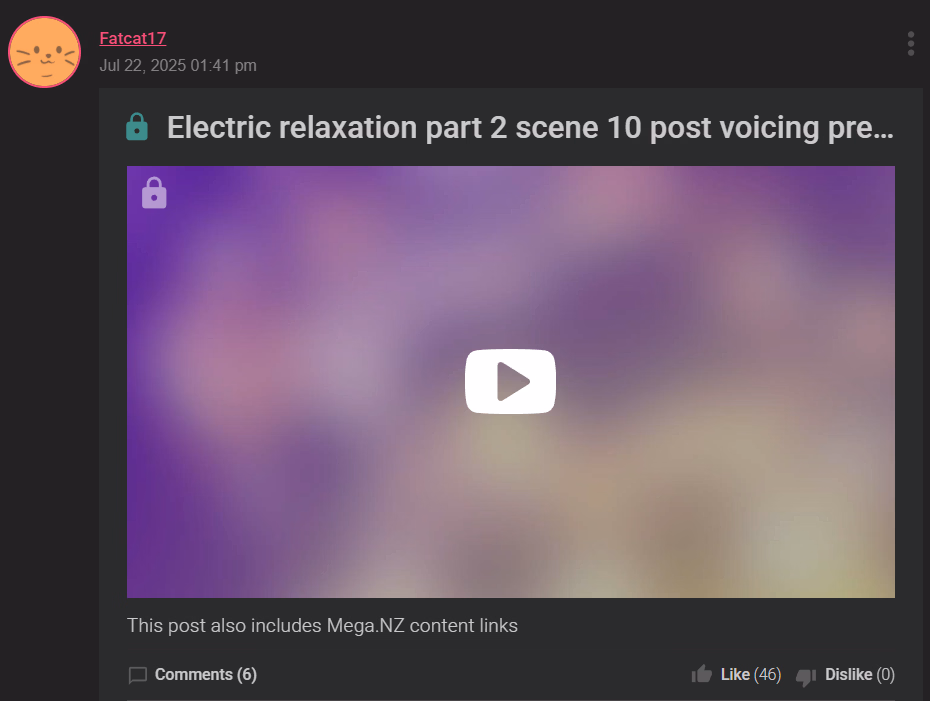Click the comments speech bubble icon

[x=138, y=675]
